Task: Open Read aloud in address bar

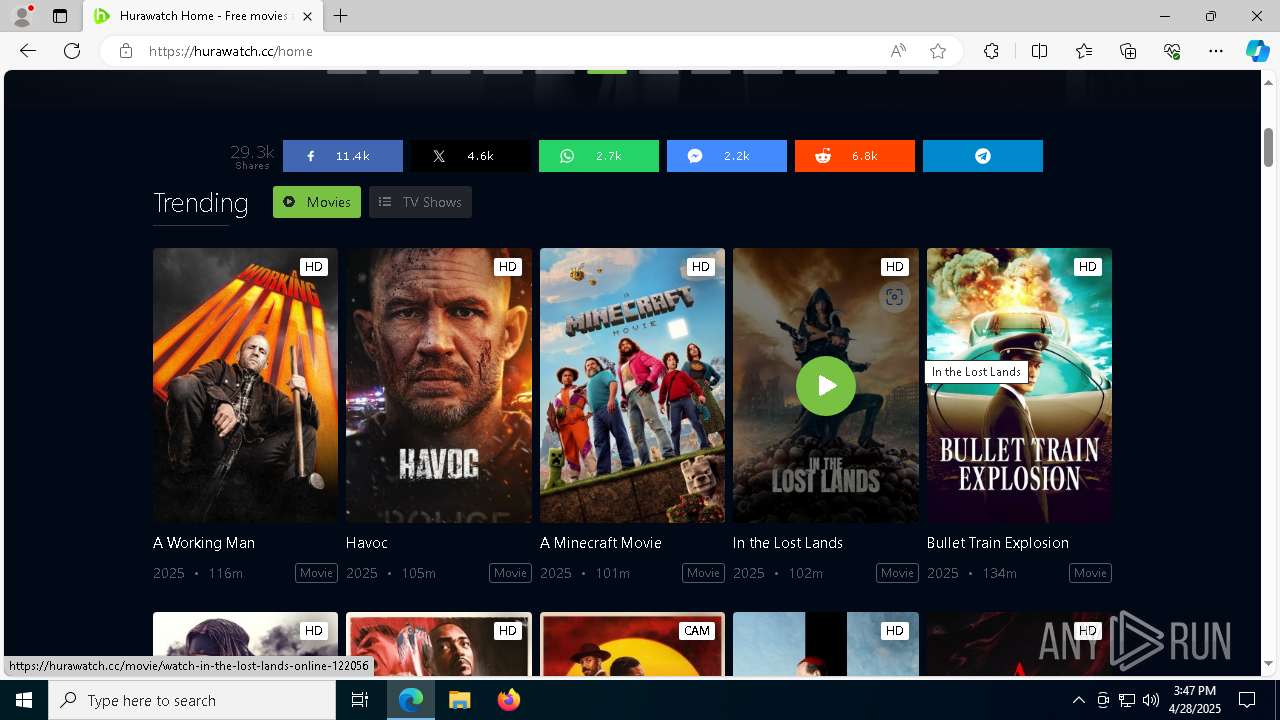Action: pyautogui.click(x=898, y=51)
